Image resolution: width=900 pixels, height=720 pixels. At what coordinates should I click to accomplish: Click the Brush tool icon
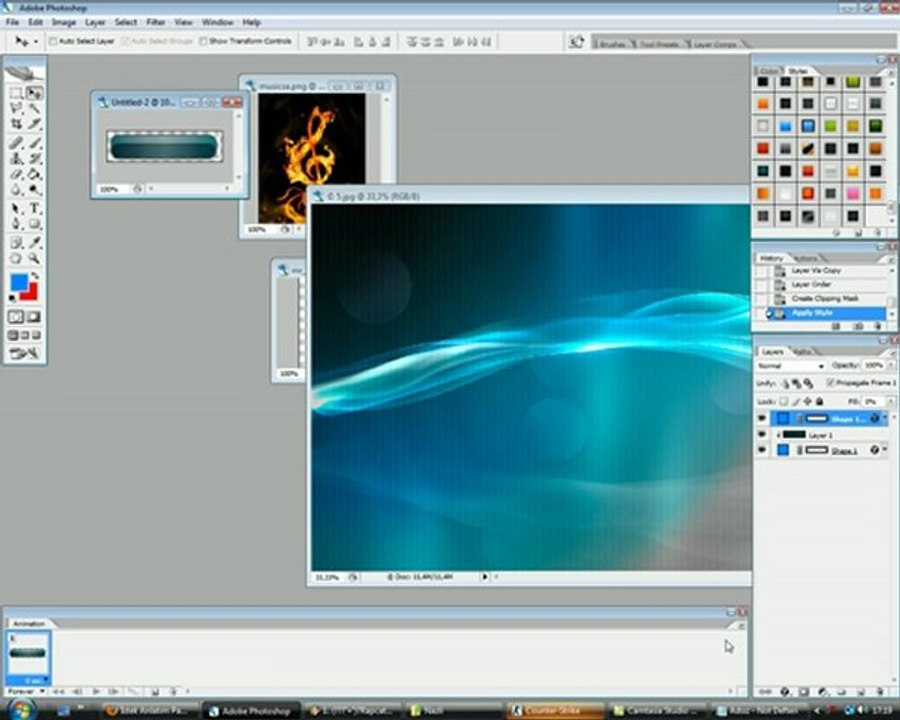[34, 143]
